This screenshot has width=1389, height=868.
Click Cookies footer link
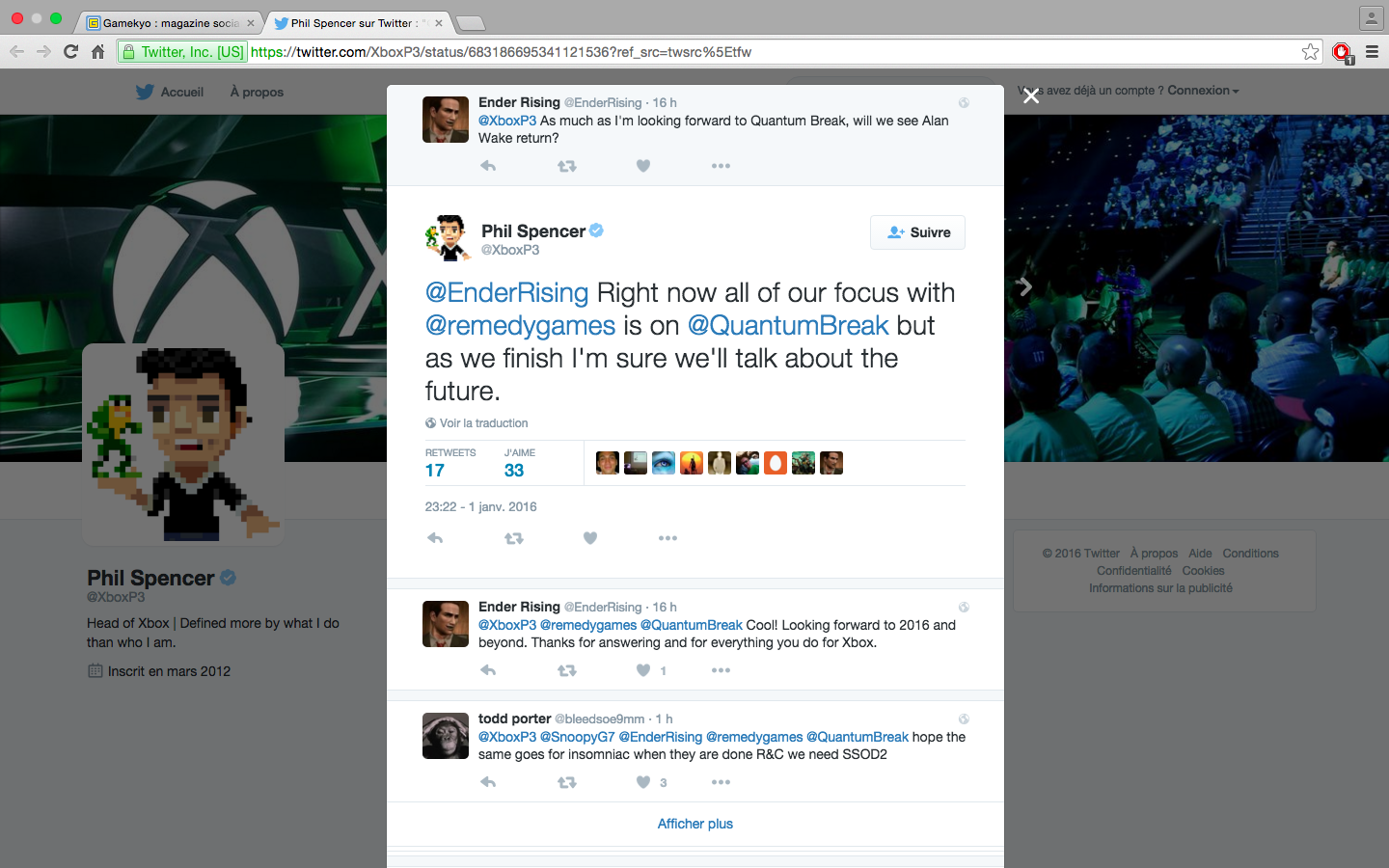click(1203, 571)
